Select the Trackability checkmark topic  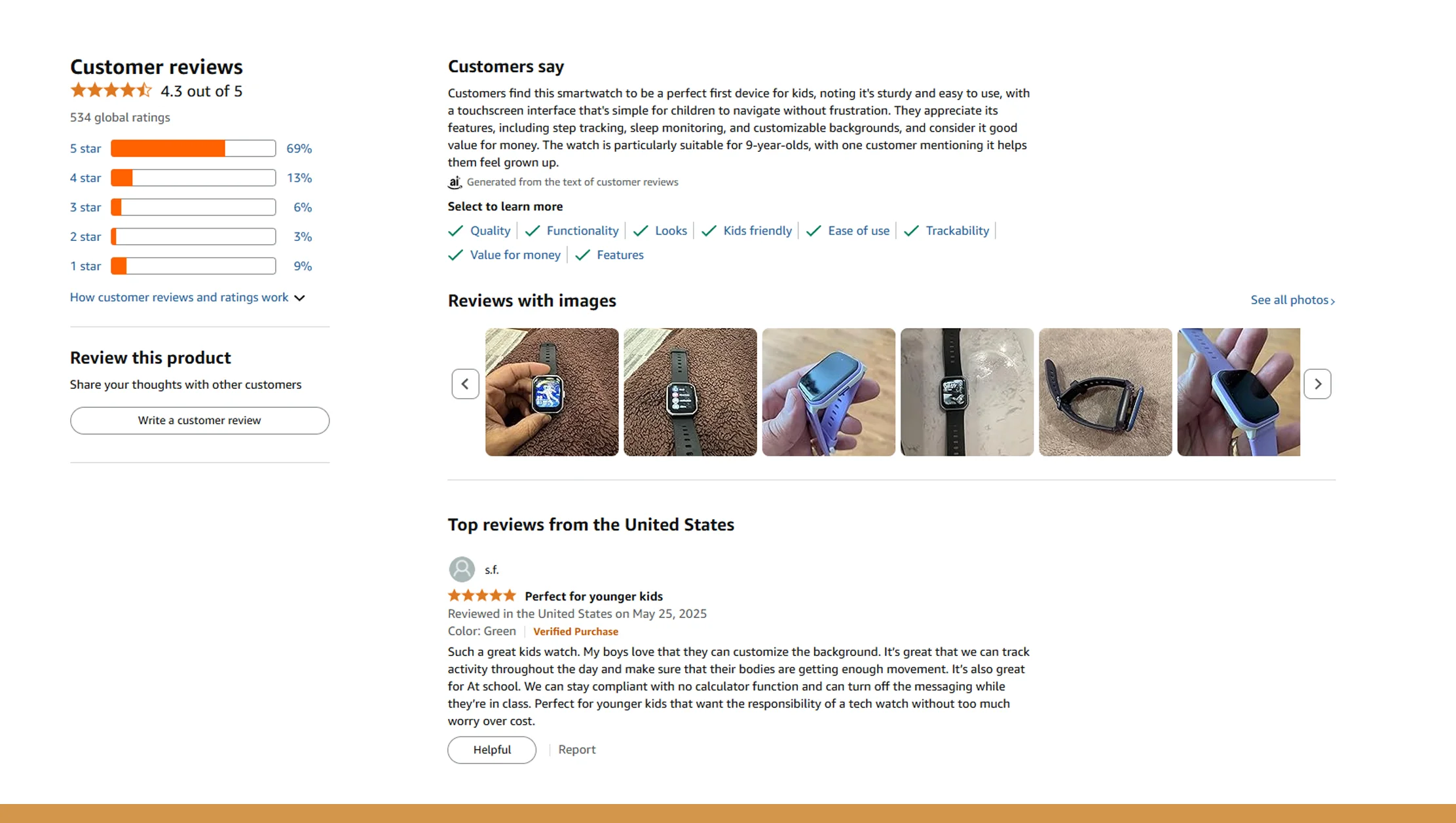(x=957, y=230)
